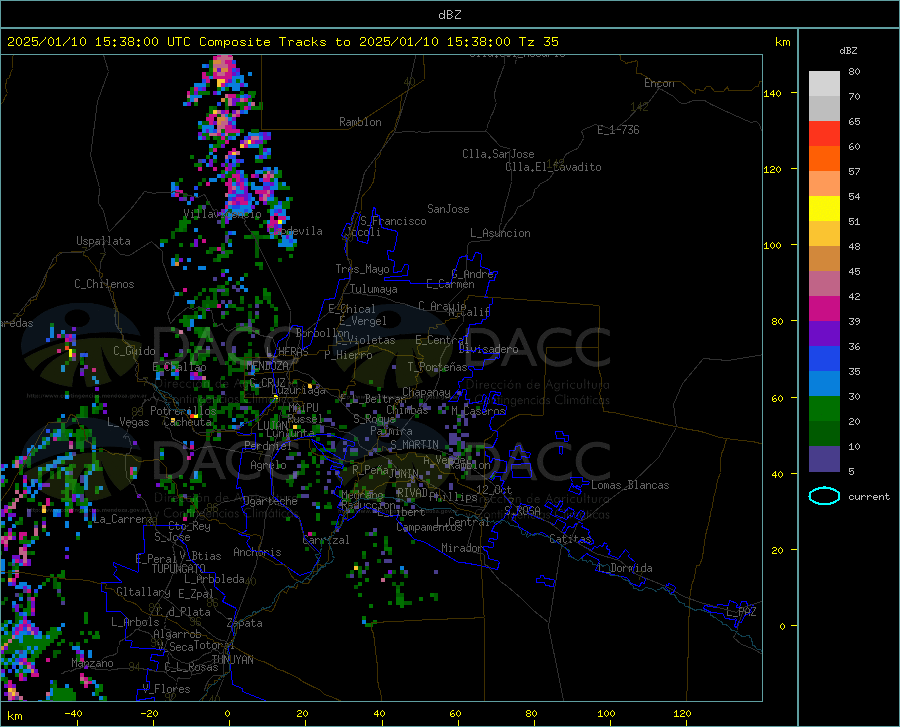Click the 'Gltallary' map label
The width and height of the screenshot is (900, 727).
[143, 592]
